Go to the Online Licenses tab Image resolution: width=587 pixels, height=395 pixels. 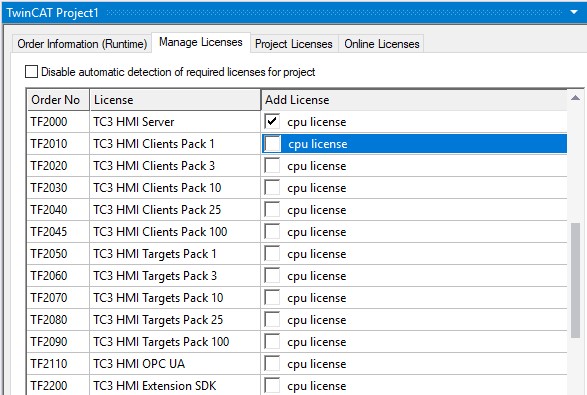pyautogui.click(x=381, y=44)
